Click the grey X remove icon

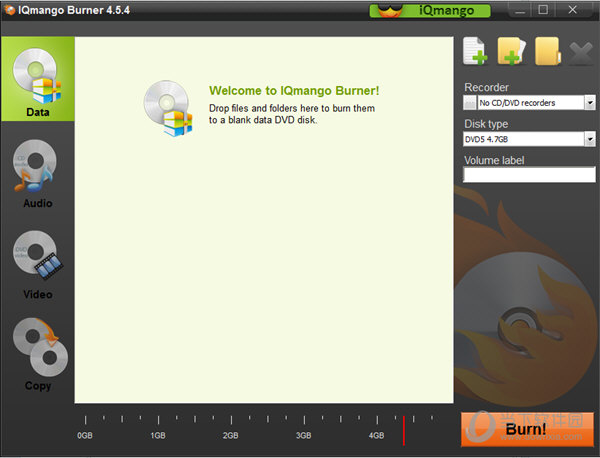[581, 53]
